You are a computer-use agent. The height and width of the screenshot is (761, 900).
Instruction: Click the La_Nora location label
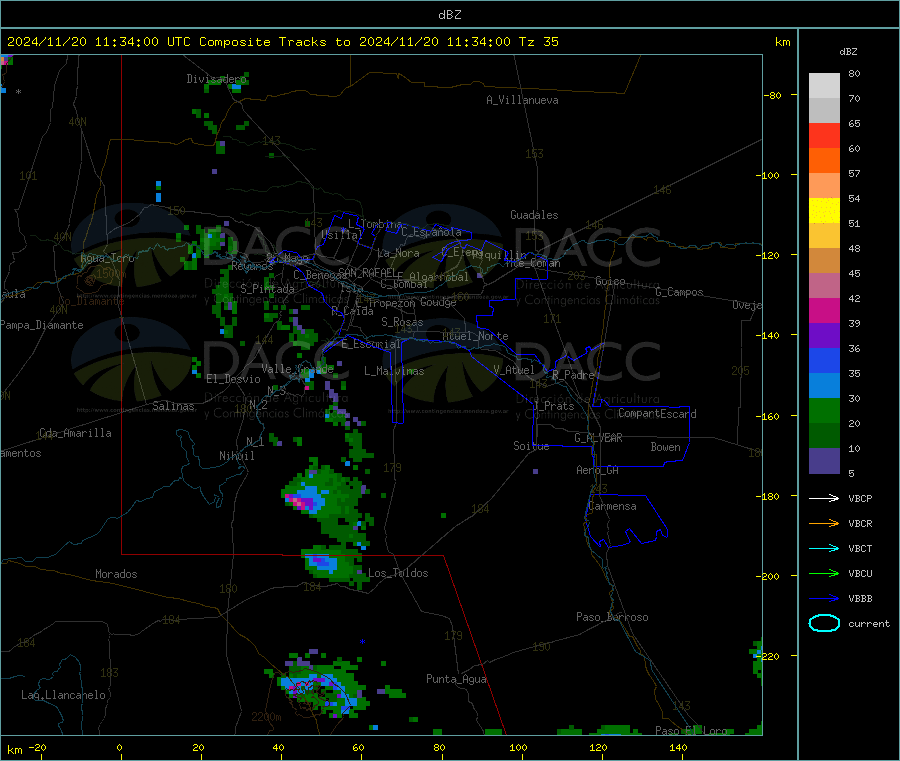tap(398, 253)
